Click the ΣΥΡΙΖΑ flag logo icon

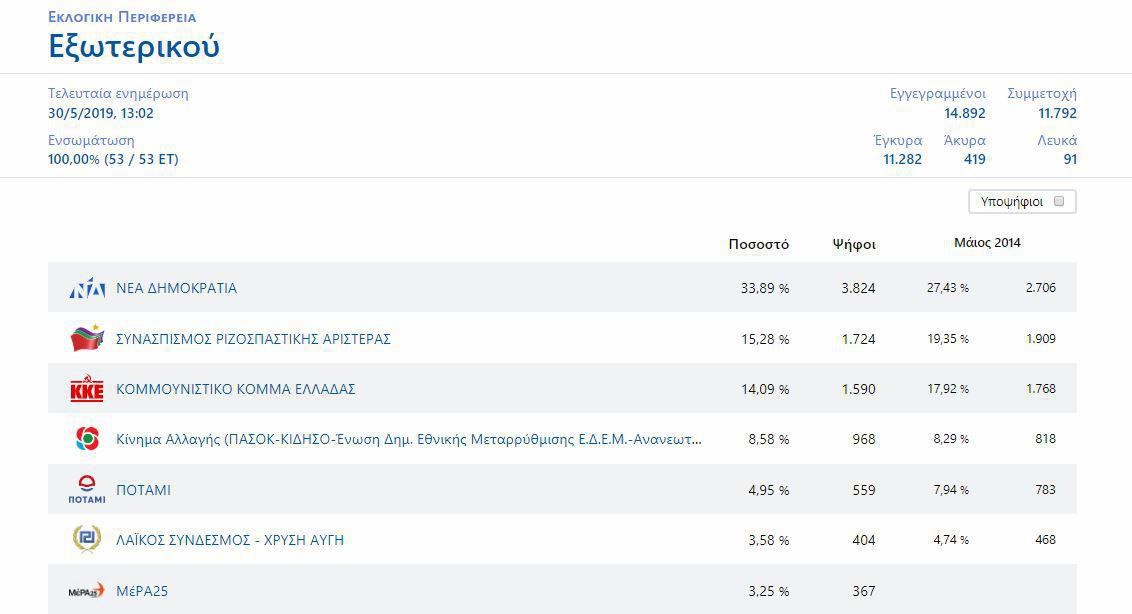point(87,339)
